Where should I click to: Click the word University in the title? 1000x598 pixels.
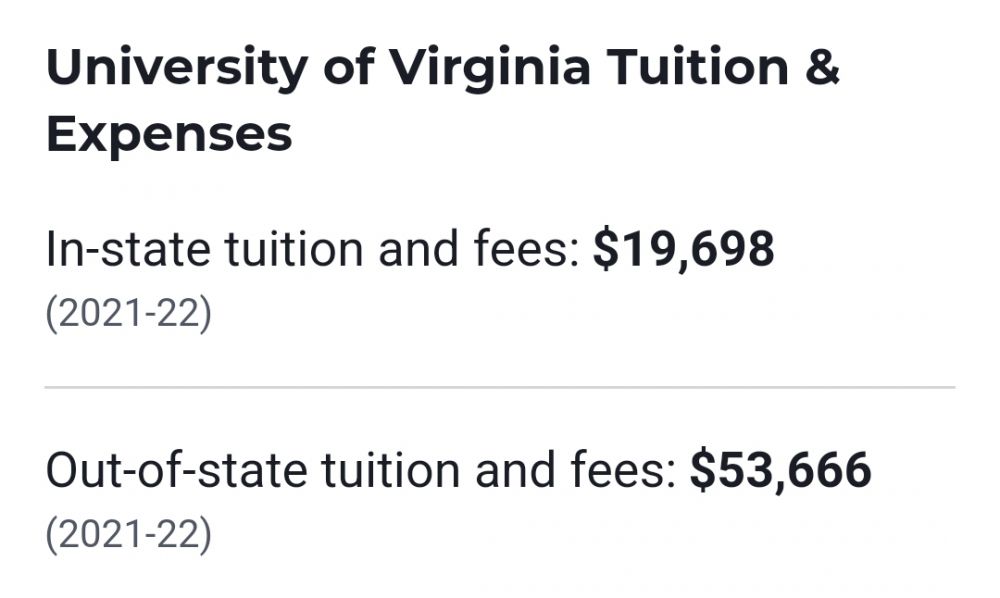pyautogui.click(x=177, y=69)
